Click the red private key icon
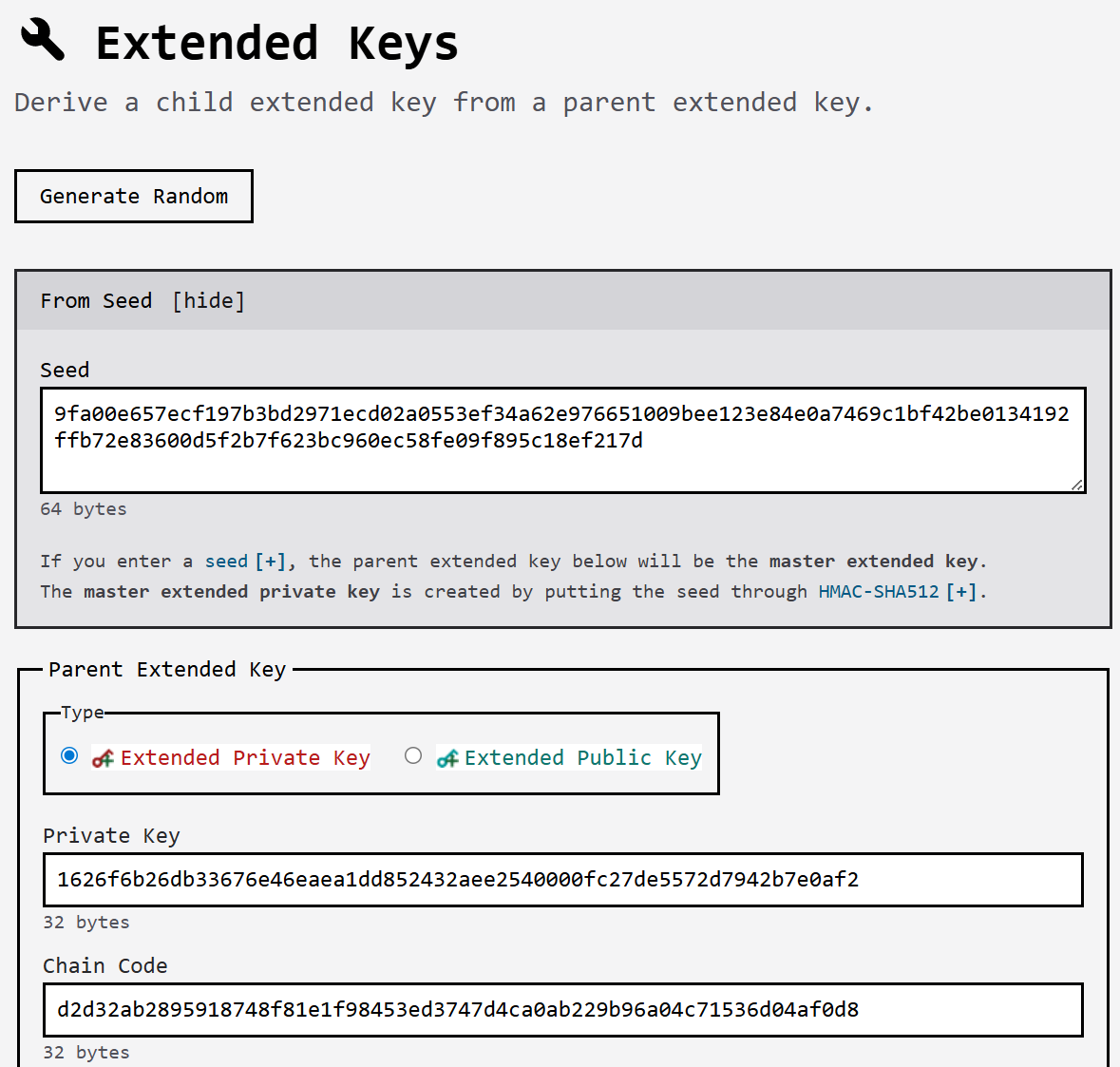 (103, 758)
